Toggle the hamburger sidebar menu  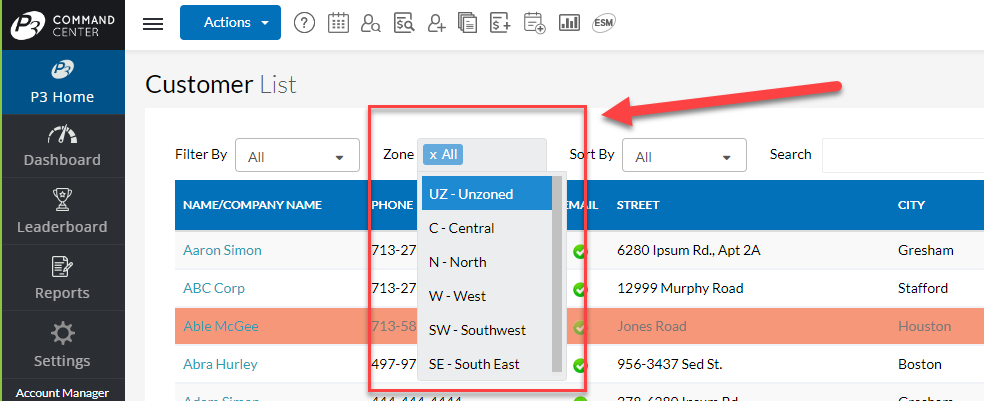coord(153,24)
